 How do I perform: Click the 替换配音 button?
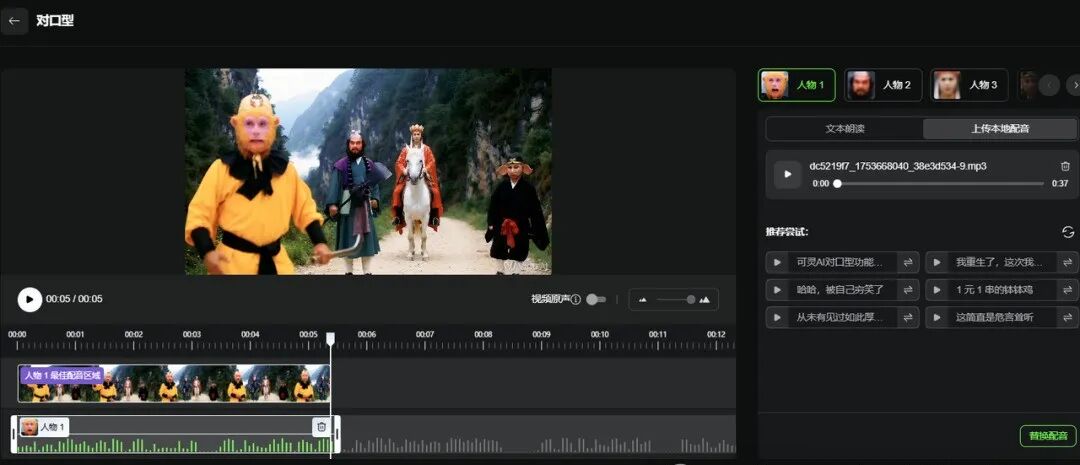1048,436
